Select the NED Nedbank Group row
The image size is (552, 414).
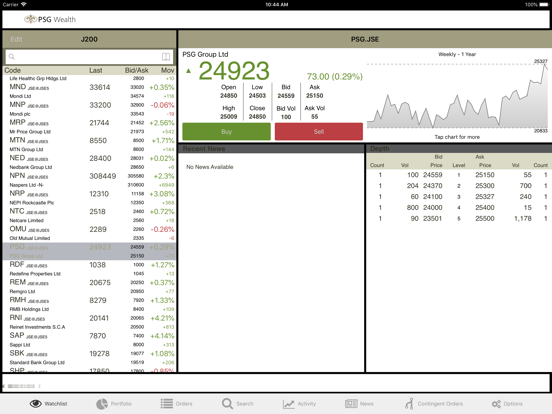point(89,162)
